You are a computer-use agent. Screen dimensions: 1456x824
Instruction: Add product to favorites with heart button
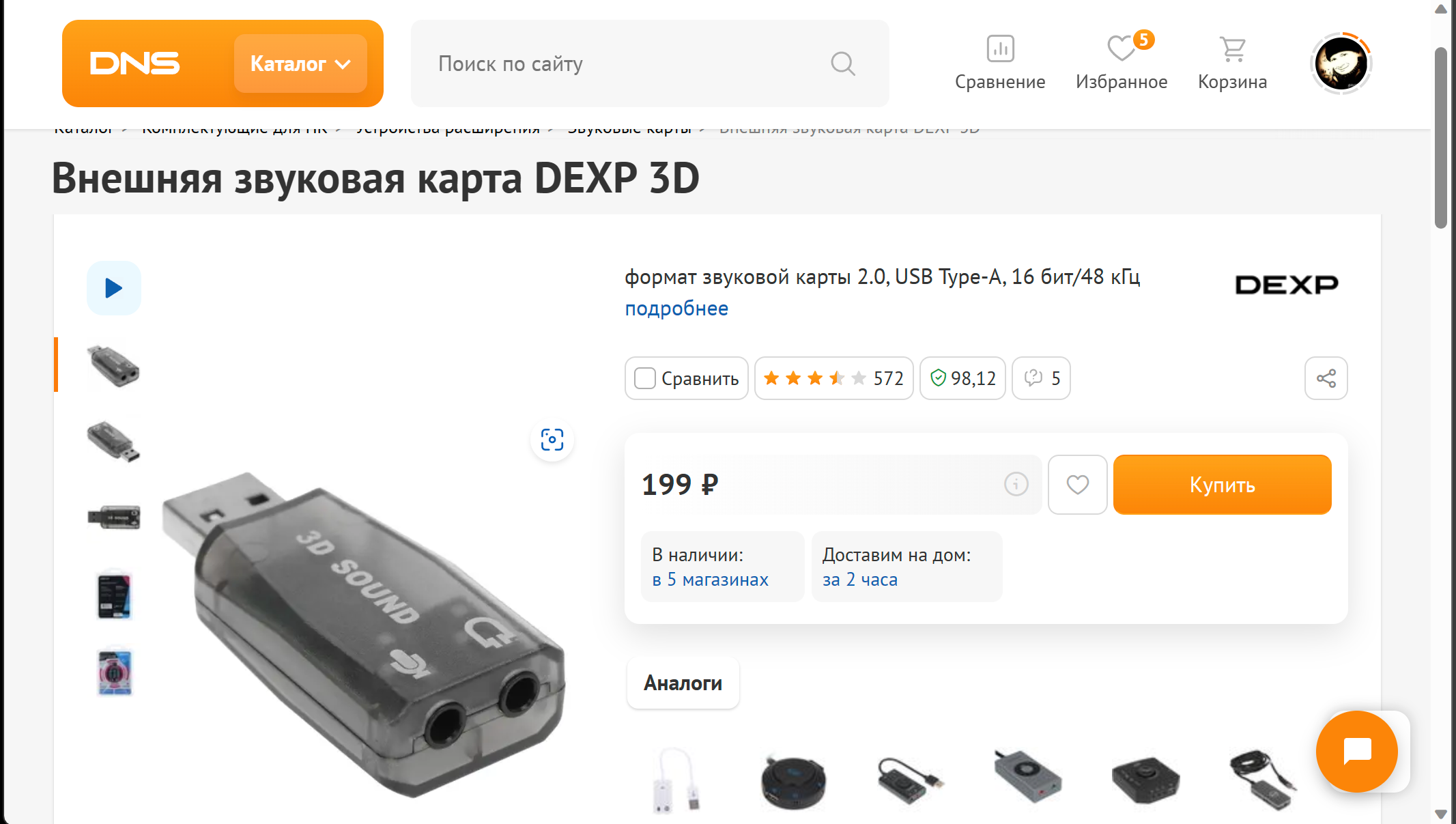(x=1077, y=485)
